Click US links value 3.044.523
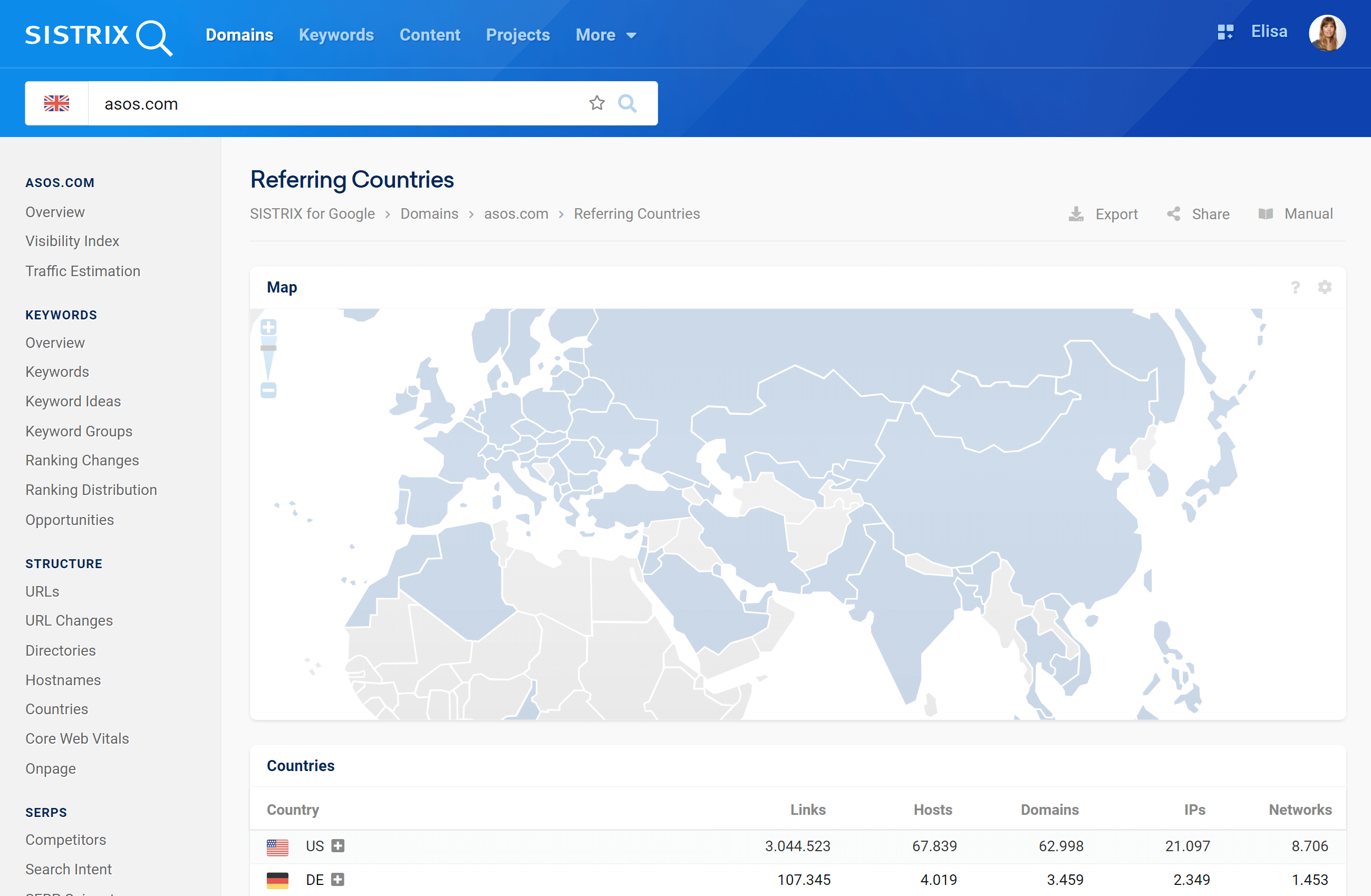 click(x=797, y=846)
